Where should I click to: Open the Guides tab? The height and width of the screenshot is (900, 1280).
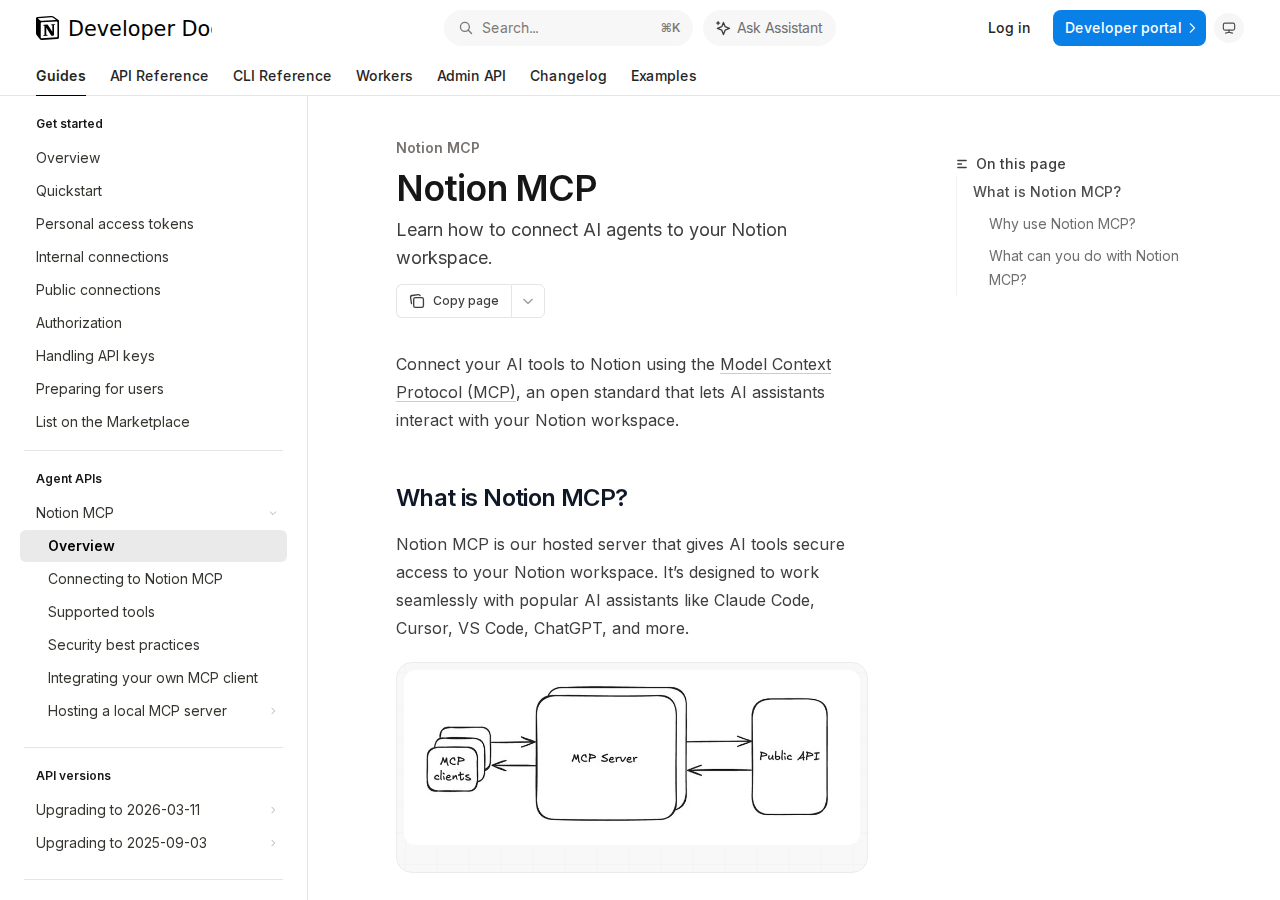[61, 76]
